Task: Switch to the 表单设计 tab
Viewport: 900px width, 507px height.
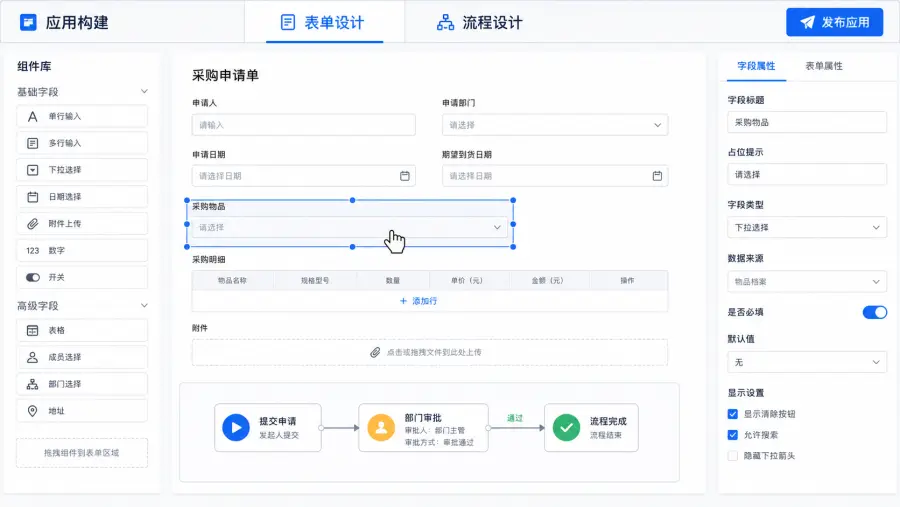Action: 324,22
